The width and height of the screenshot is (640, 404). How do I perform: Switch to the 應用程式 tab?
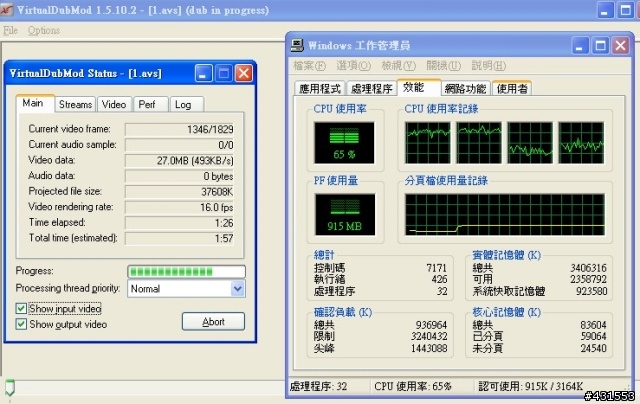pos(320,89)
